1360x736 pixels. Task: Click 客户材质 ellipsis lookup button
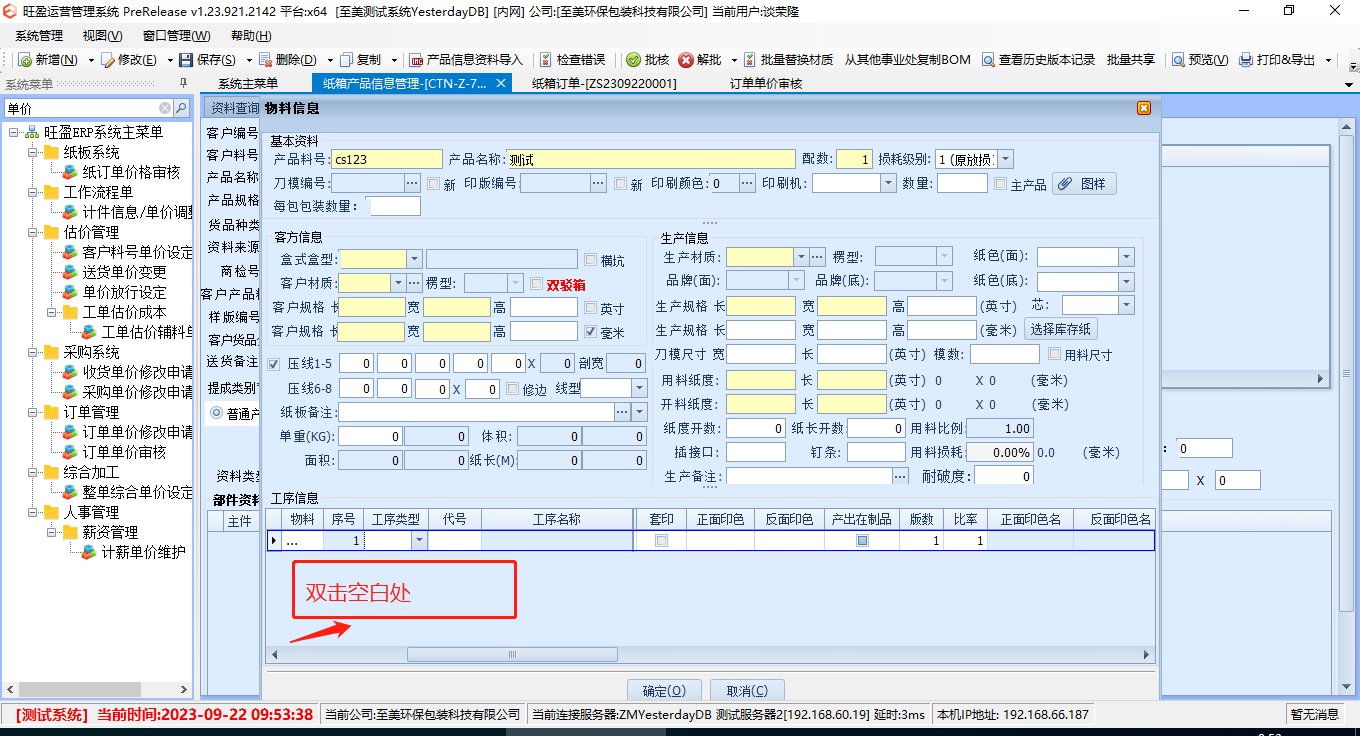click(x=415, y=283)
